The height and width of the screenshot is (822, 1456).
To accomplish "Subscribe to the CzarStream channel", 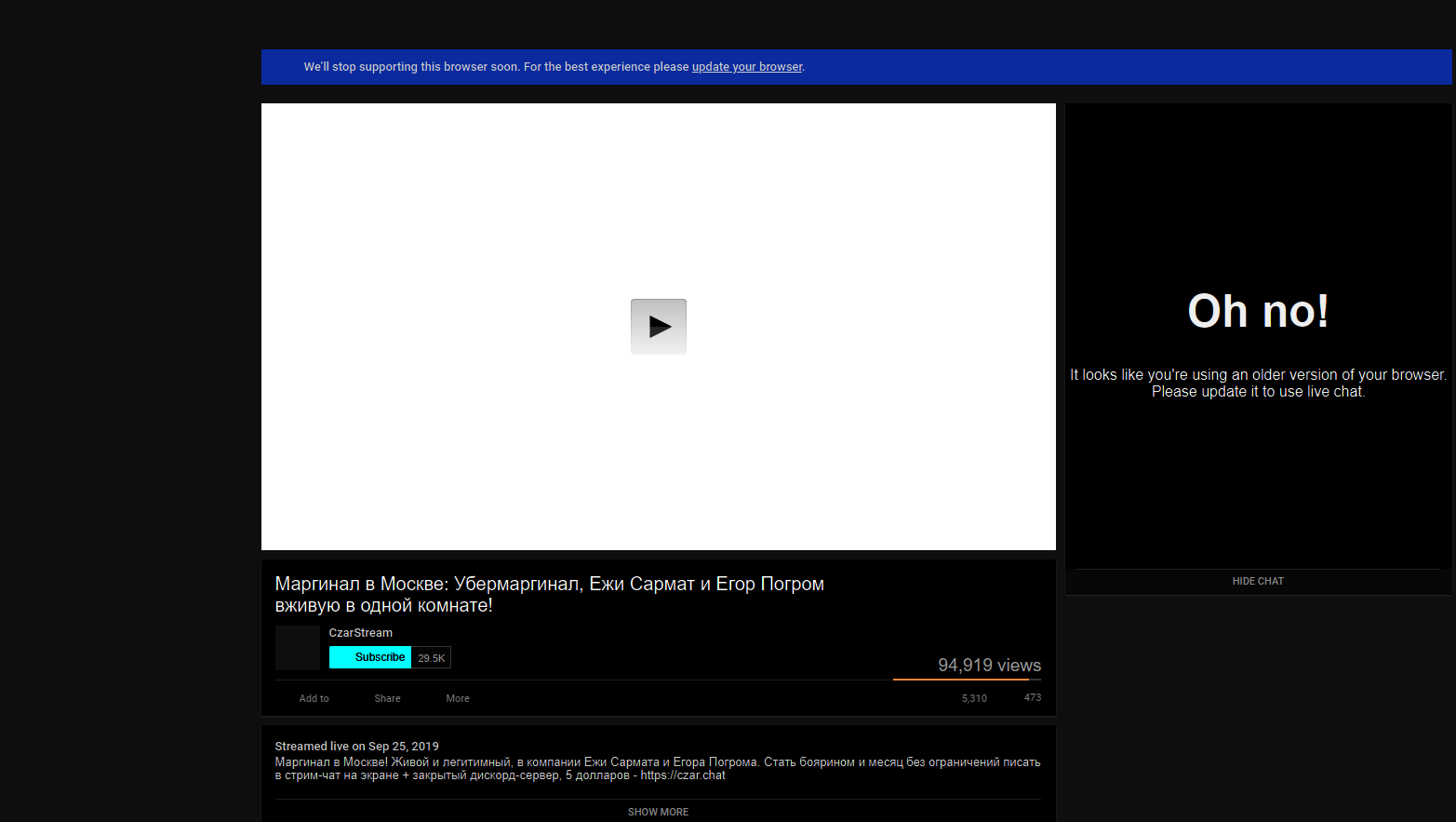I will coord(370,657).
